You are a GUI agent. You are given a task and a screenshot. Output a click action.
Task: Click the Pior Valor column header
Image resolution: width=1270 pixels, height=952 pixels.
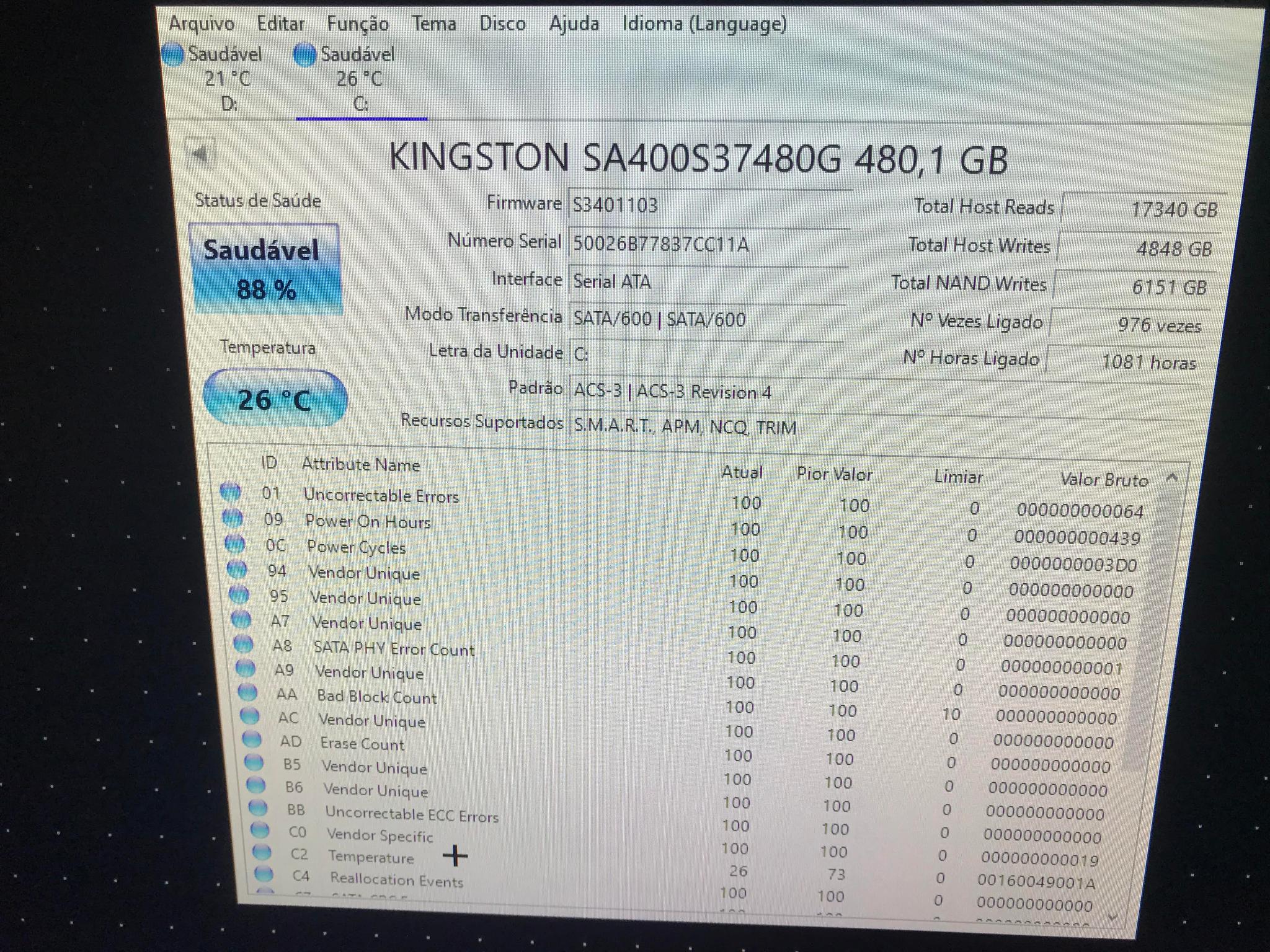click(834, 474)
